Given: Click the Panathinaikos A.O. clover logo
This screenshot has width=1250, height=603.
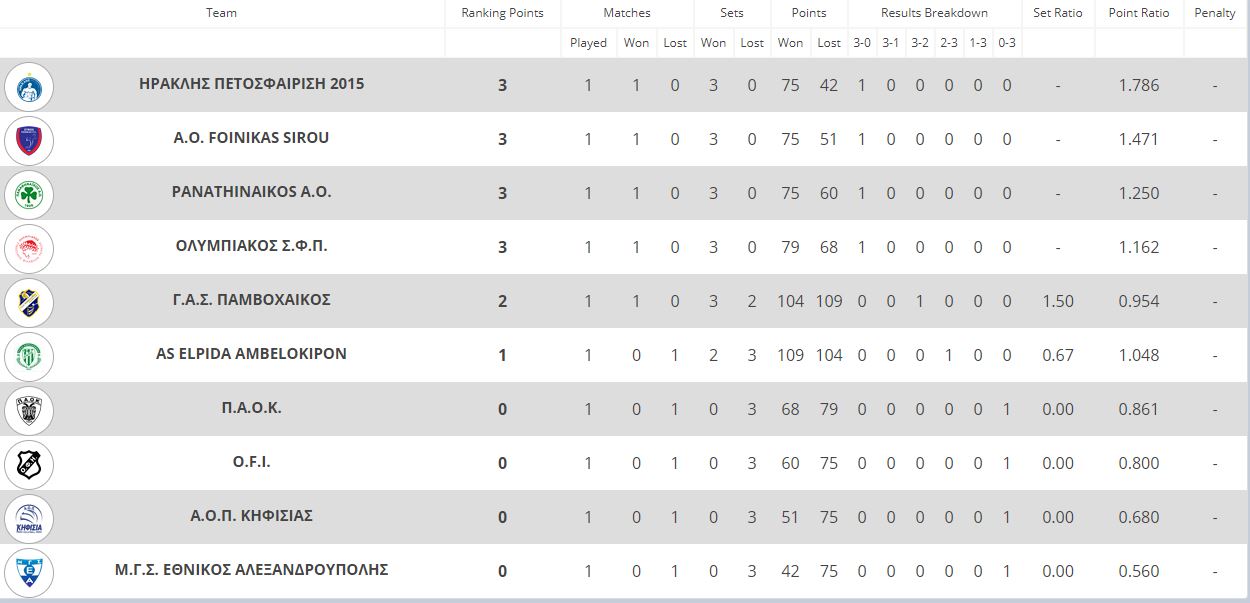Looking at the screenshot, I should [29, 194].
